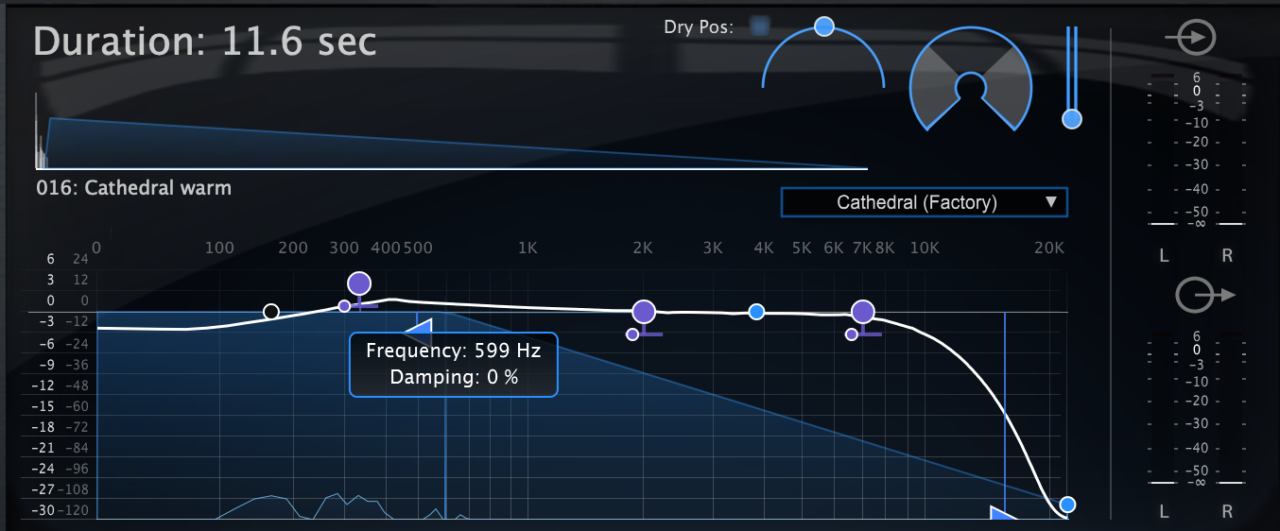Click the 'Damping: 0 %' tooltip text
This screenshot has width=1280, height=531.
tap(453, 377)
